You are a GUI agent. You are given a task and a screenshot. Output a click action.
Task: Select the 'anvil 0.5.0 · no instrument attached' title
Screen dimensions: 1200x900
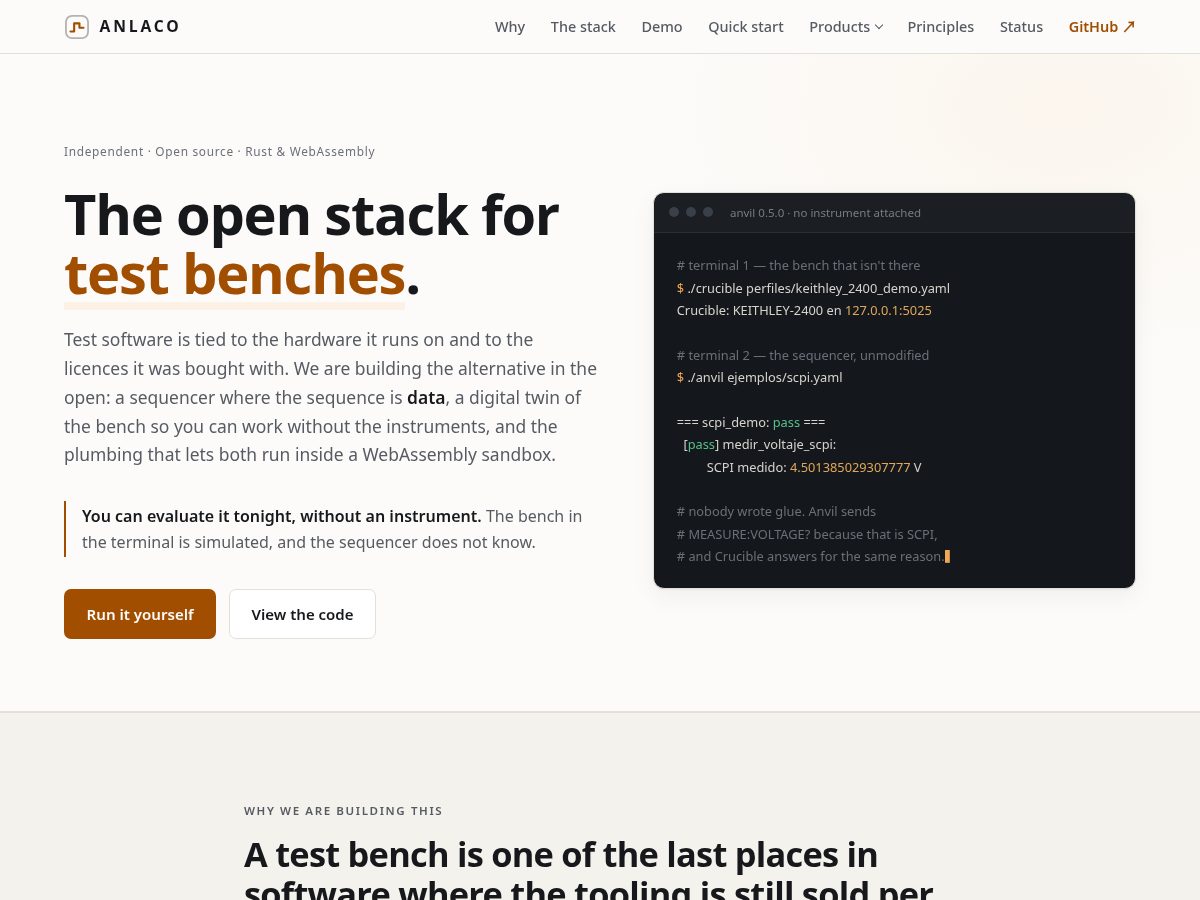click(x=825, y=213)
